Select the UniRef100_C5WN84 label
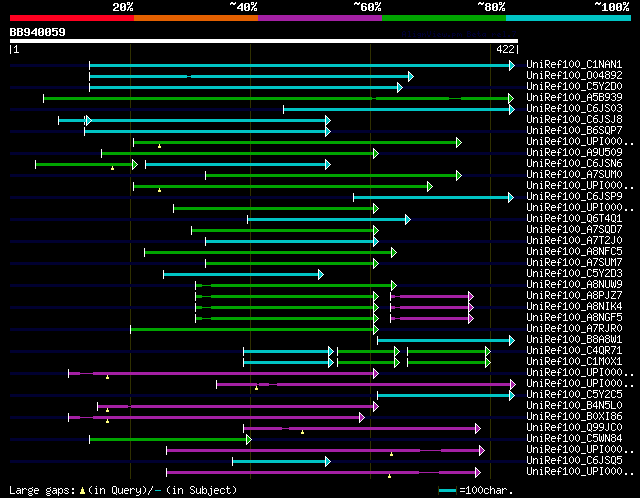This screenshot has width=640, height=498. (574, 439)
